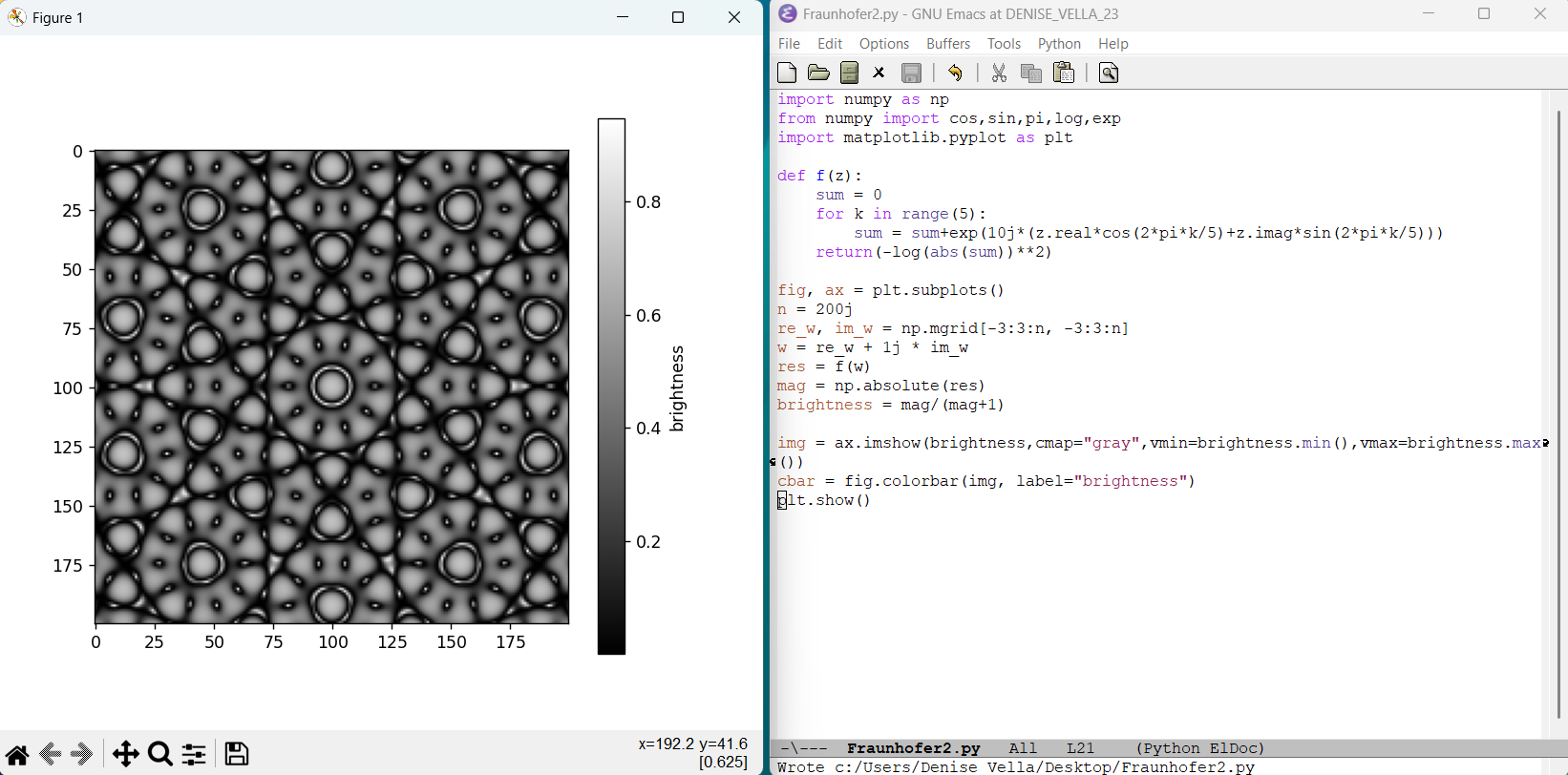Open the Configure subplots sliders icon
This screenshot has height=775, width=1568.
[x=194, y=754]
